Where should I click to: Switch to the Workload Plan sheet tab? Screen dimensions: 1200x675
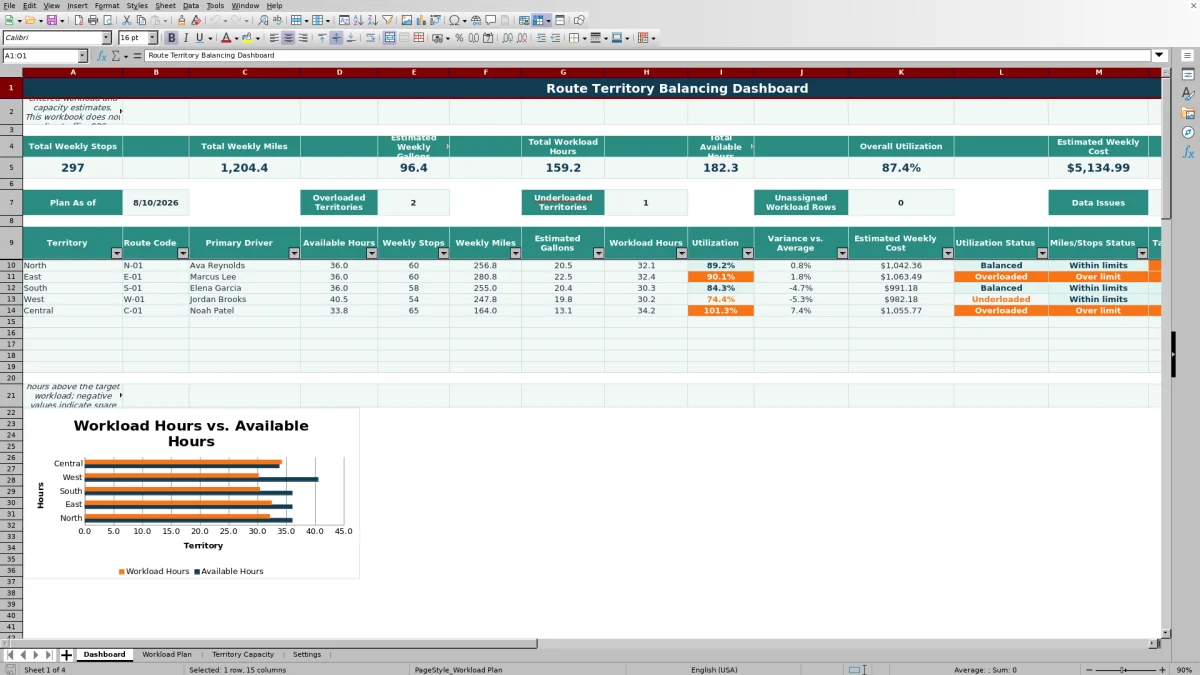(x=167, y=655)
